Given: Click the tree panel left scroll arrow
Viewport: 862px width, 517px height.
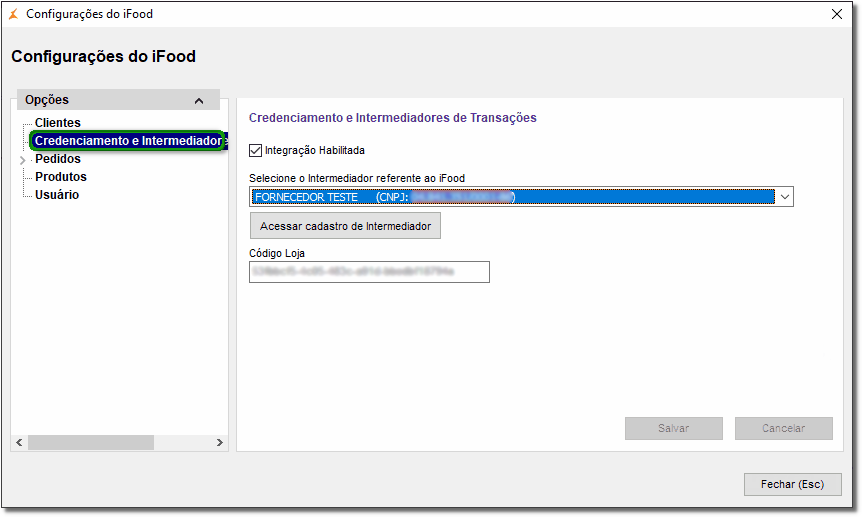Looking at the screenshot, I should (19, 442).
